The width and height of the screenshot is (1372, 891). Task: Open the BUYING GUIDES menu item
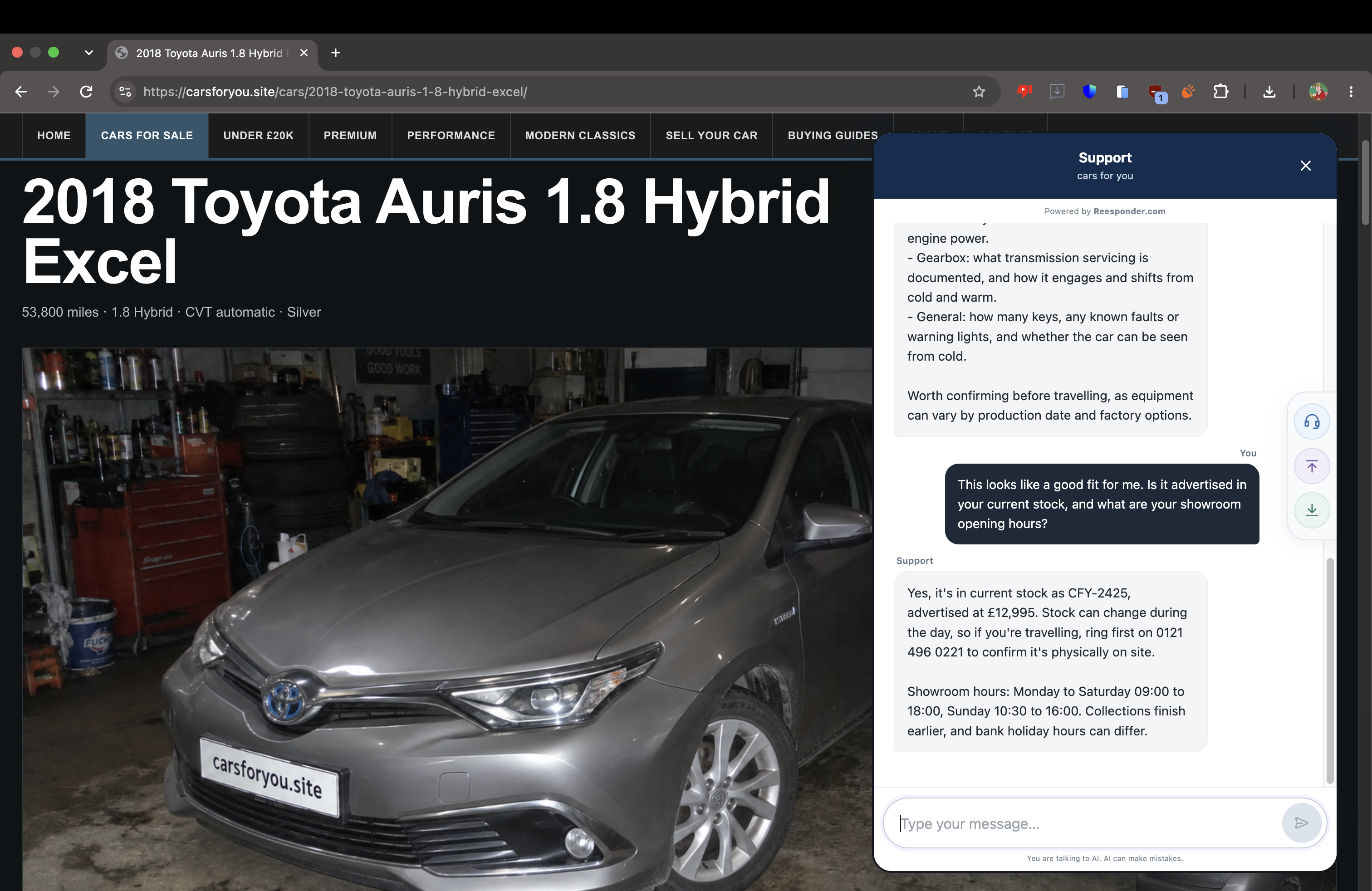(833, 136)
